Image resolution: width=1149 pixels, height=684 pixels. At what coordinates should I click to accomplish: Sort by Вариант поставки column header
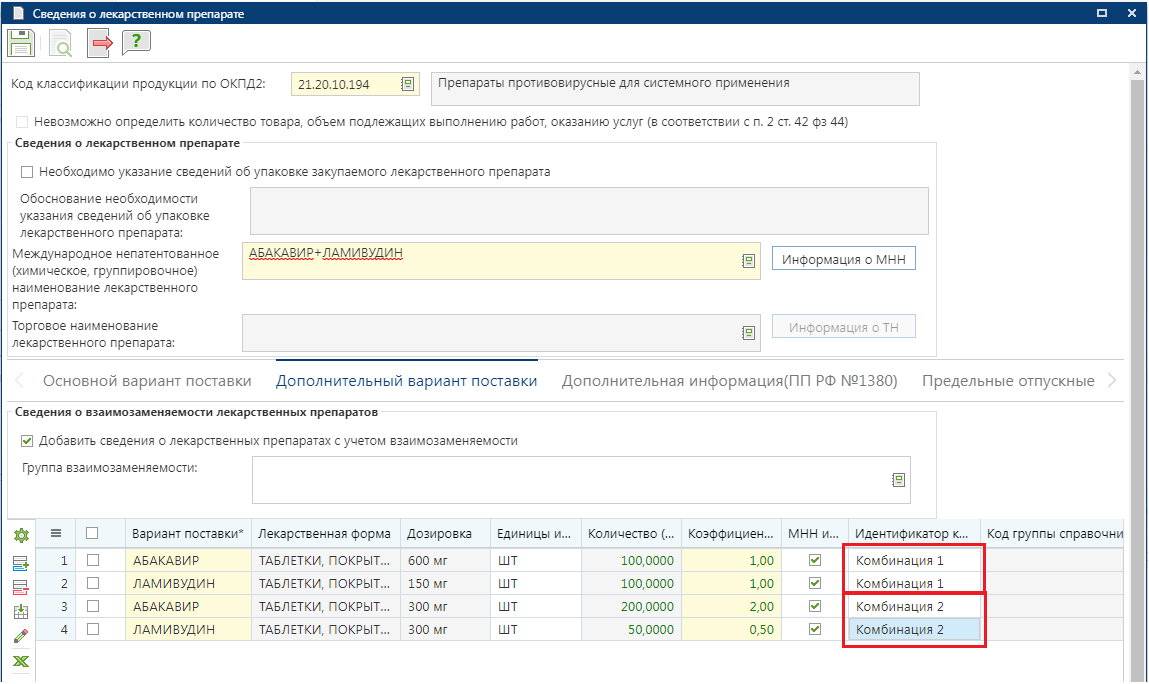pos(188,534)
